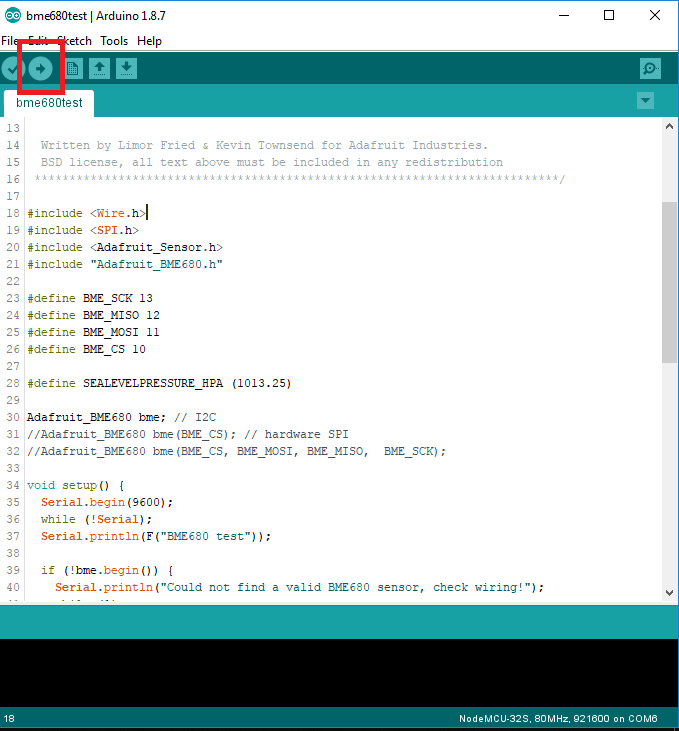Click the BSD license comment line
This screenshot has width=679, height=731.
pyautogui.click(x=271, y=162)
